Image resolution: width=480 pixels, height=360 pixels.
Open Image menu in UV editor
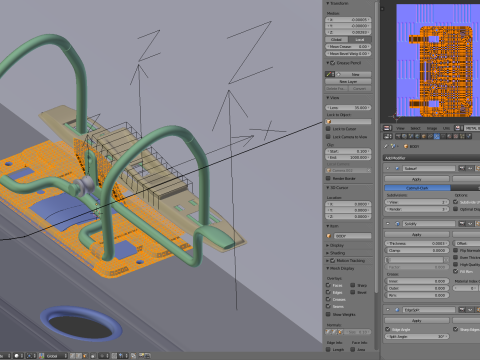[432, 128]
